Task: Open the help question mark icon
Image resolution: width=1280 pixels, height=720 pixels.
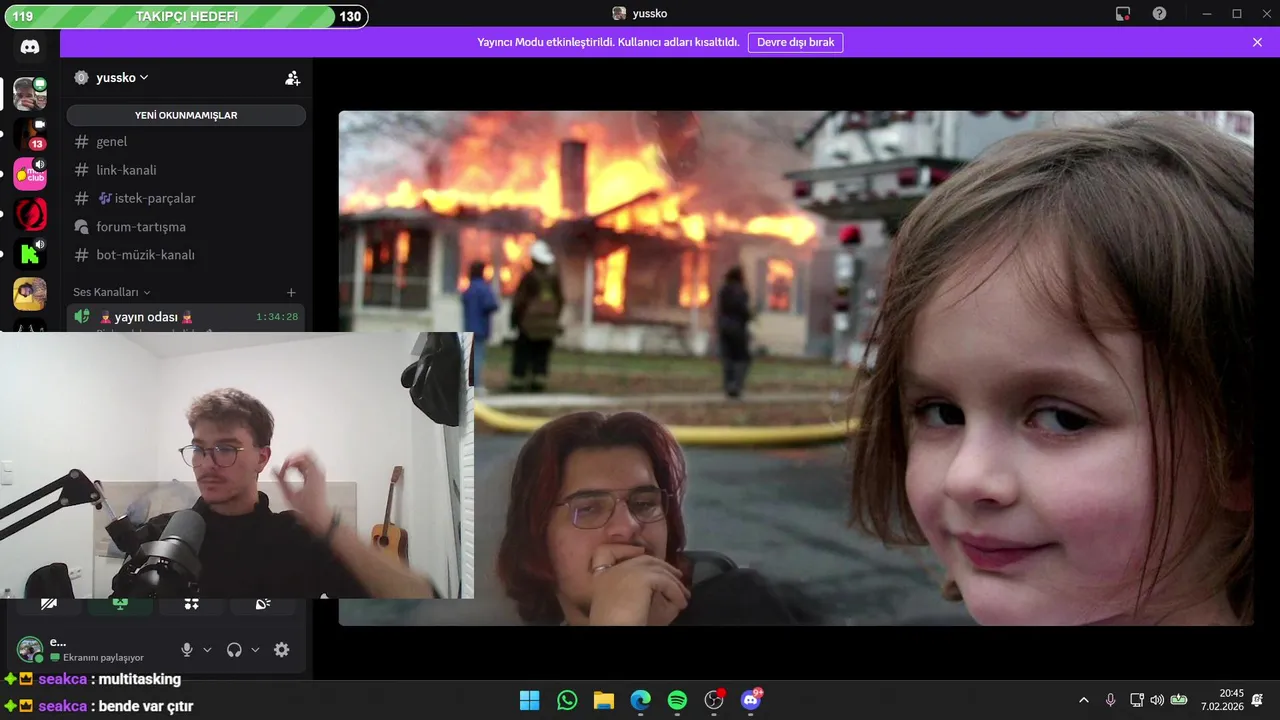Action: [x=1159, y=14]
